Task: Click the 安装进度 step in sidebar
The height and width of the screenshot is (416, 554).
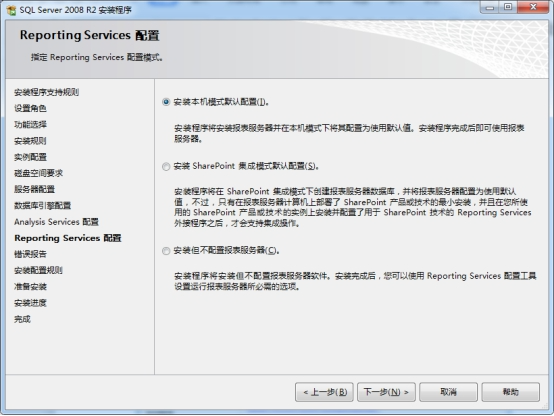Action: pyautogui.click(x=30, y=303)
